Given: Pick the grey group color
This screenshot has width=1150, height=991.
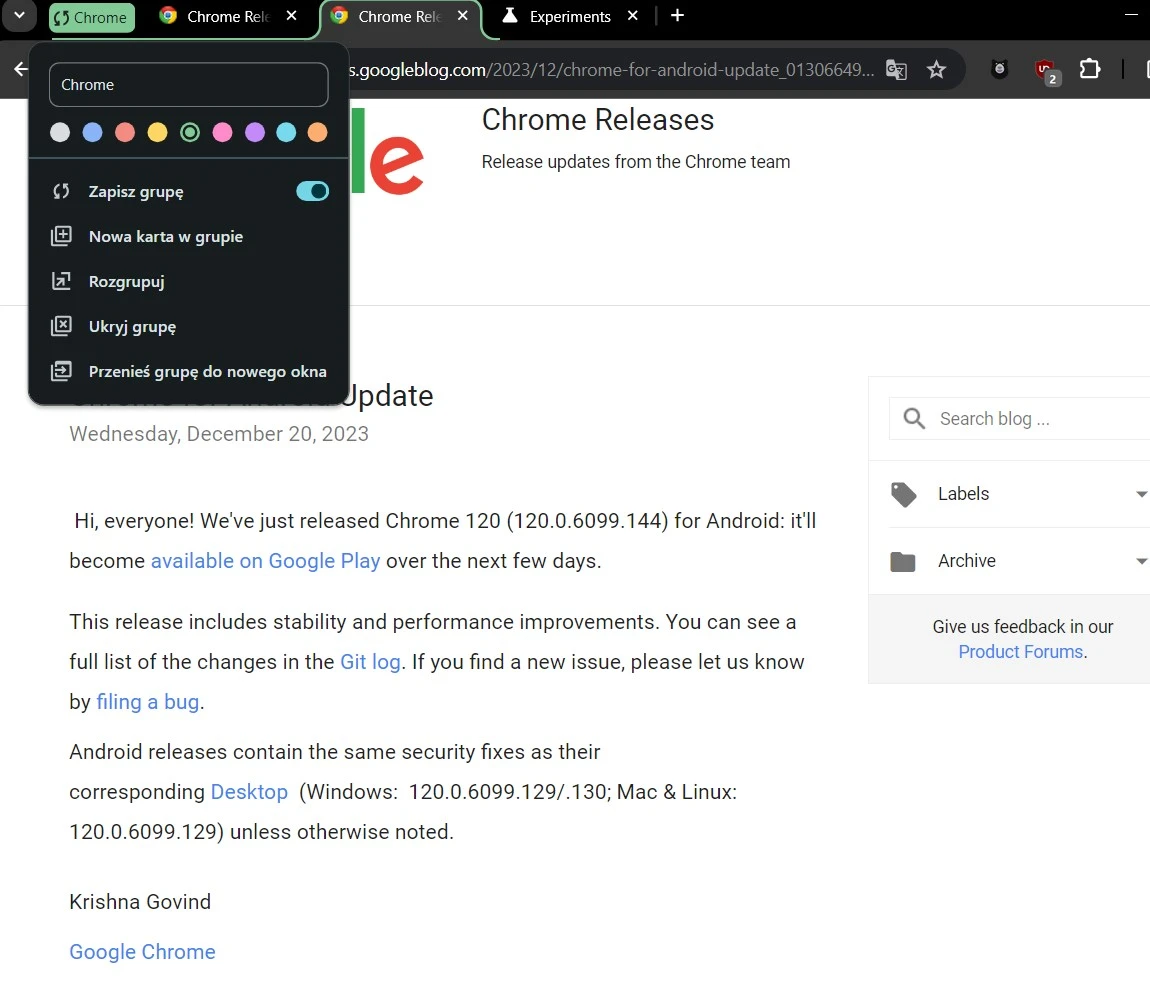Looking at the screenshot, I should 60,132.
